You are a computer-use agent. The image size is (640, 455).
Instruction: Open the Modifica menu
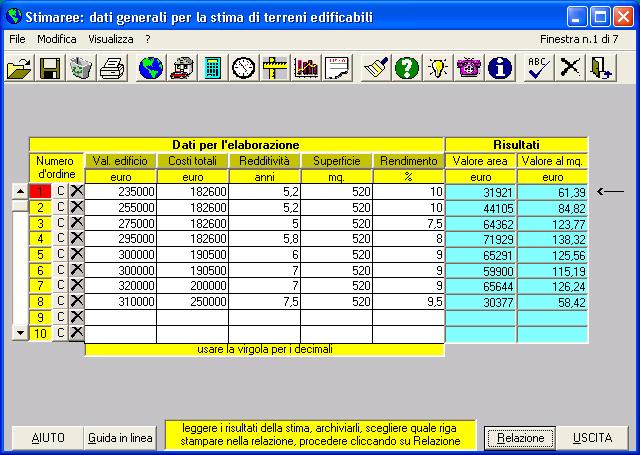click(56, 38)
